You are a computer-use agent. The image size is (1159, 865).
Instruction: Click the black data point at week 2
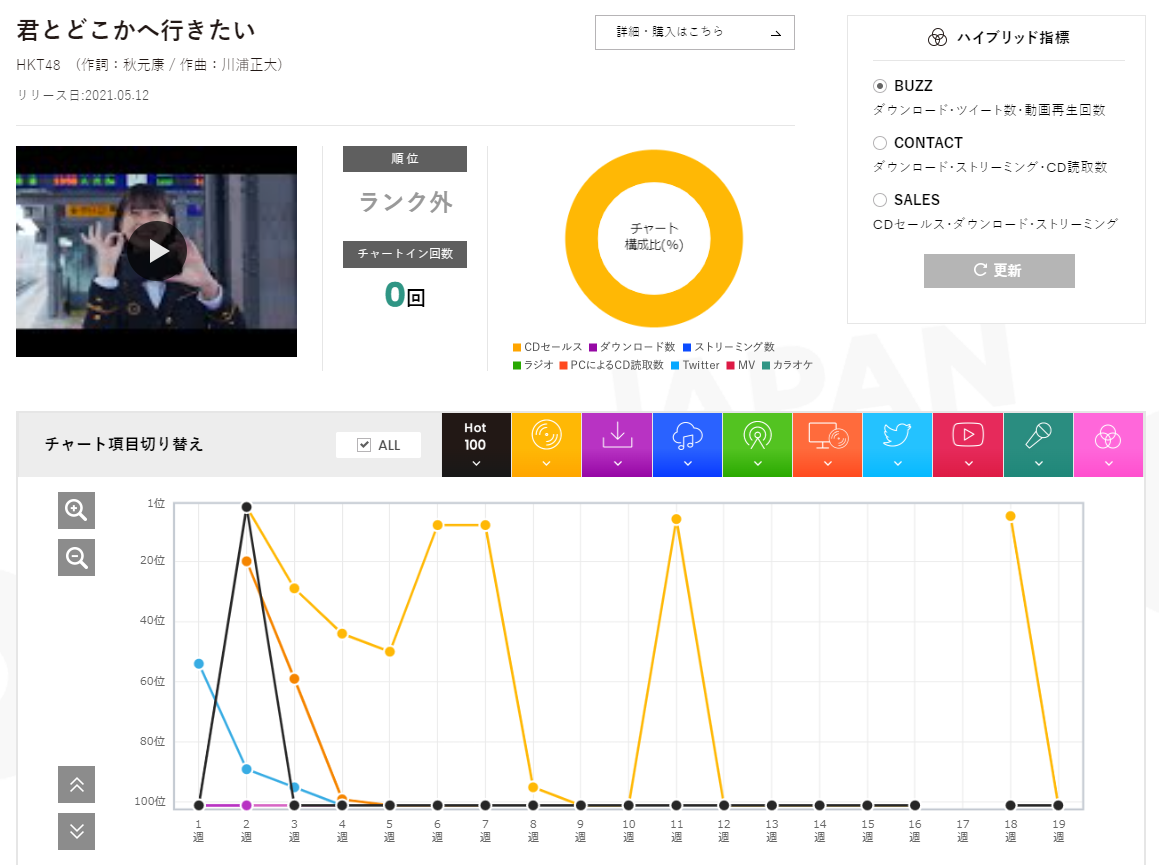[247, 507]
